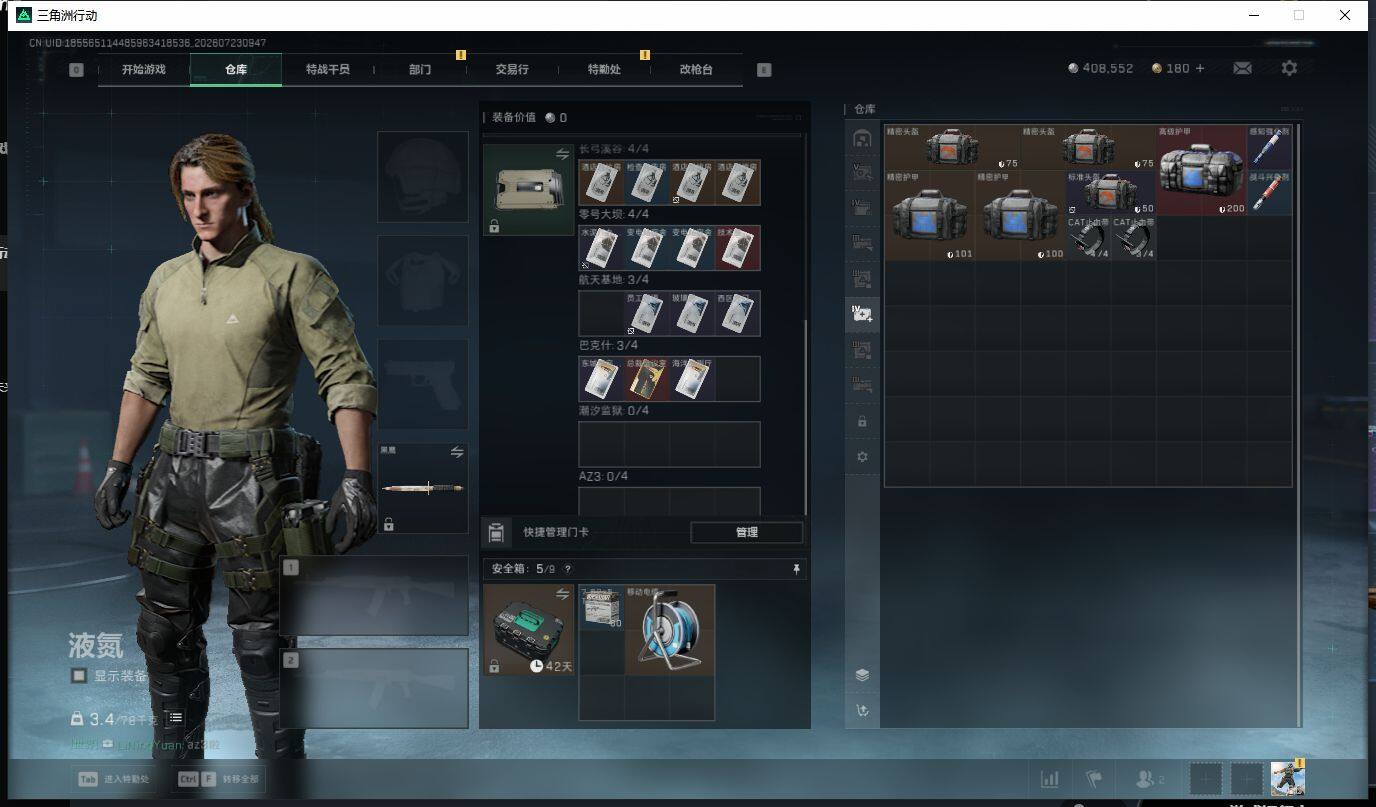Open the mail envelope icon

[1242, 68]
